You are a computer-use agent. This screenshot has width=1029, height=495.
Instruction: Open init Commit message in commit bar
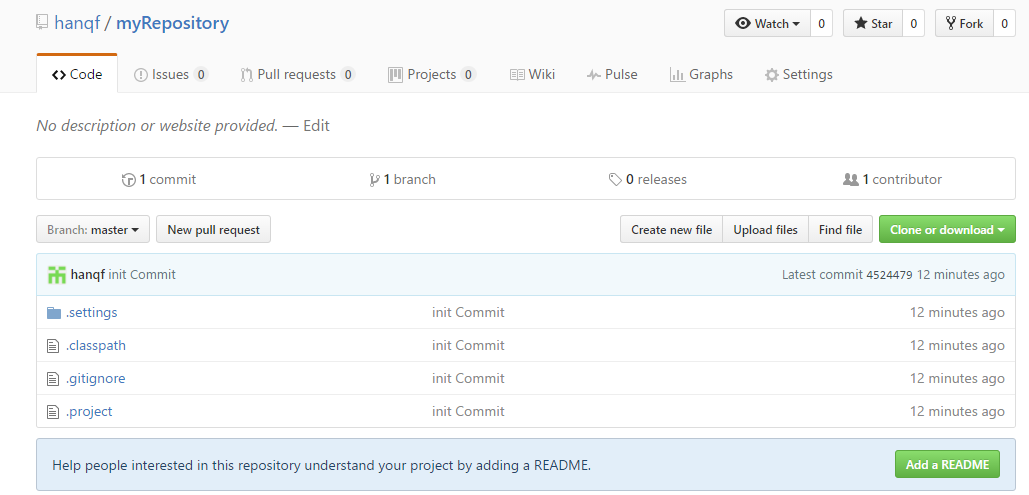[x=142, y=274]
